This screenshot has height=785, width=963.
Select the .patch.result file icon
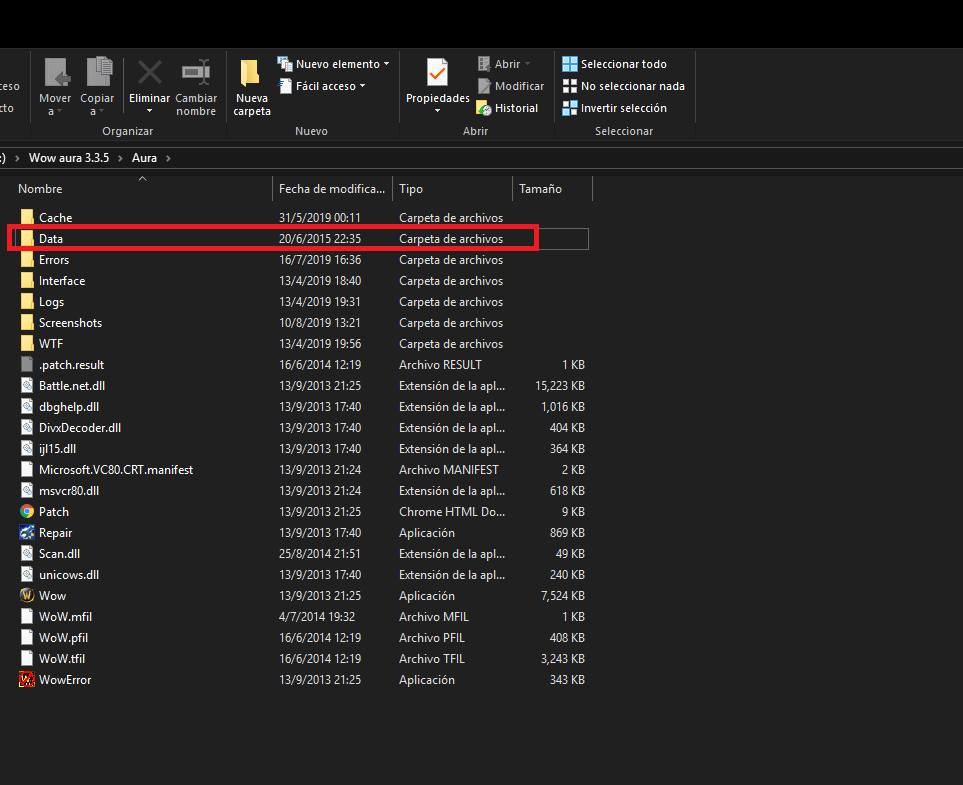(27, 364)
